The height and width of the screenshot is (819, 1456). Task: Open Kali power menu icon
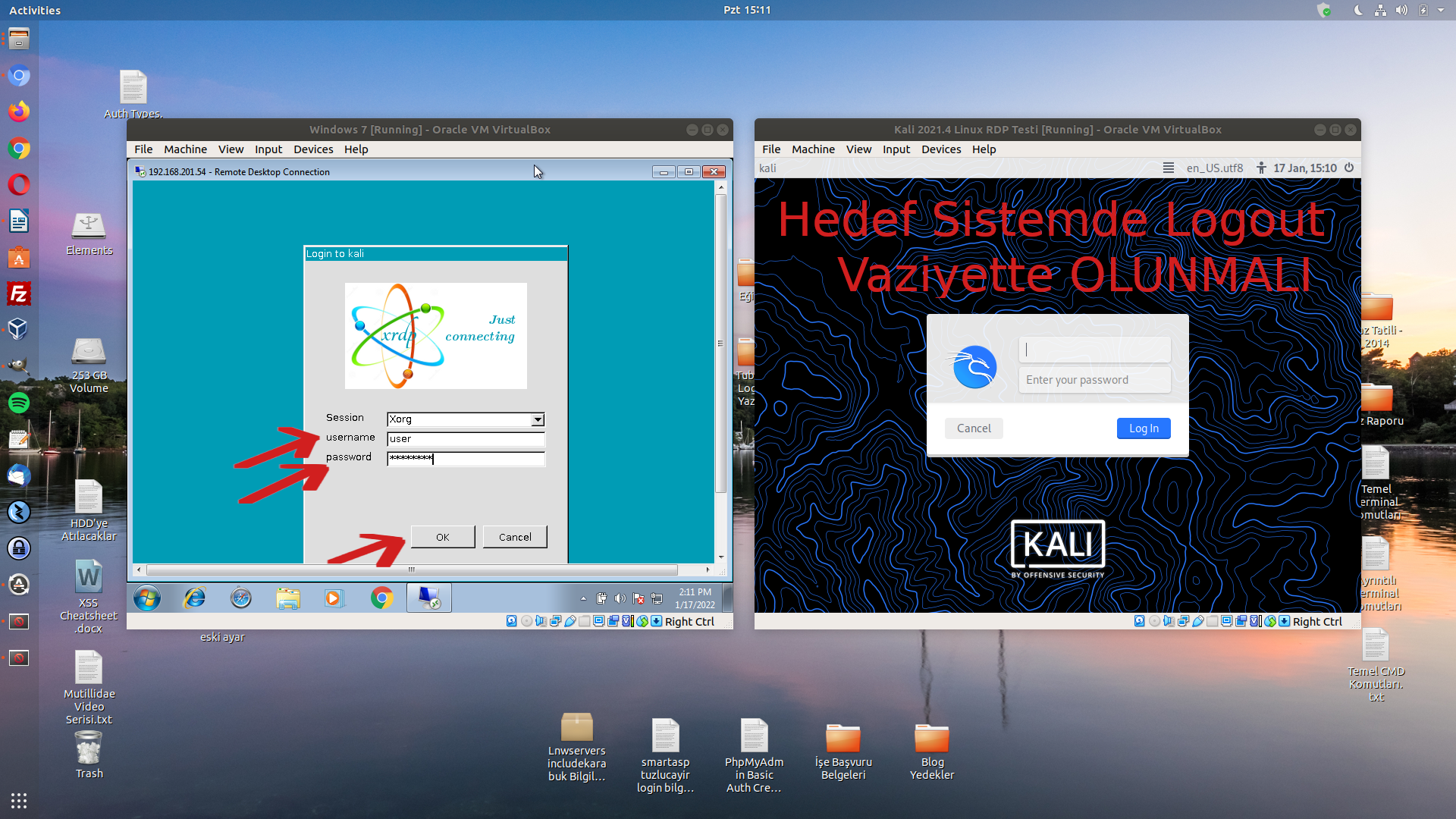coord(1349,168)
